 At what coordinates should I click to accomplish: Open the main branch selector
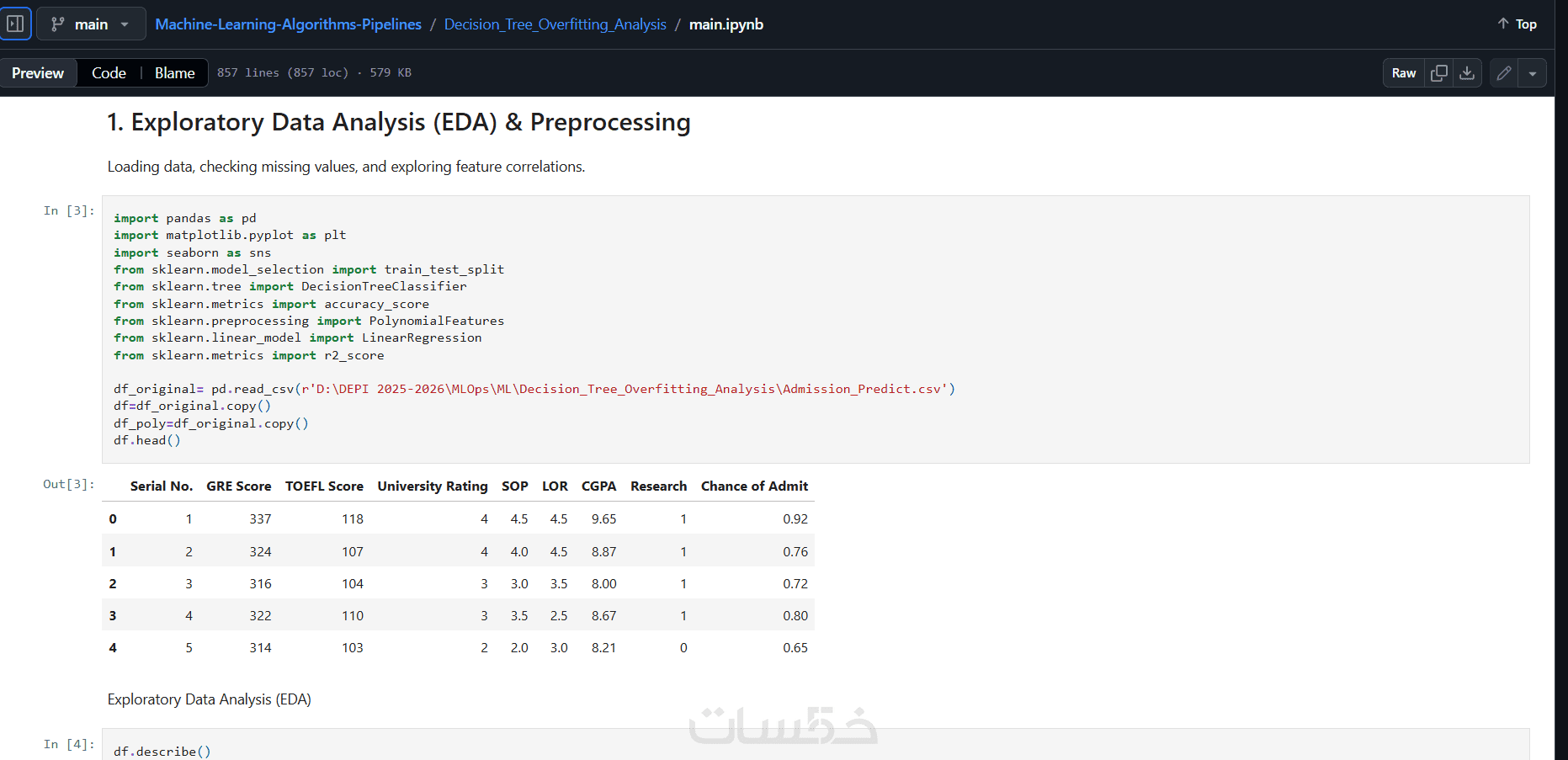(91, 24)
